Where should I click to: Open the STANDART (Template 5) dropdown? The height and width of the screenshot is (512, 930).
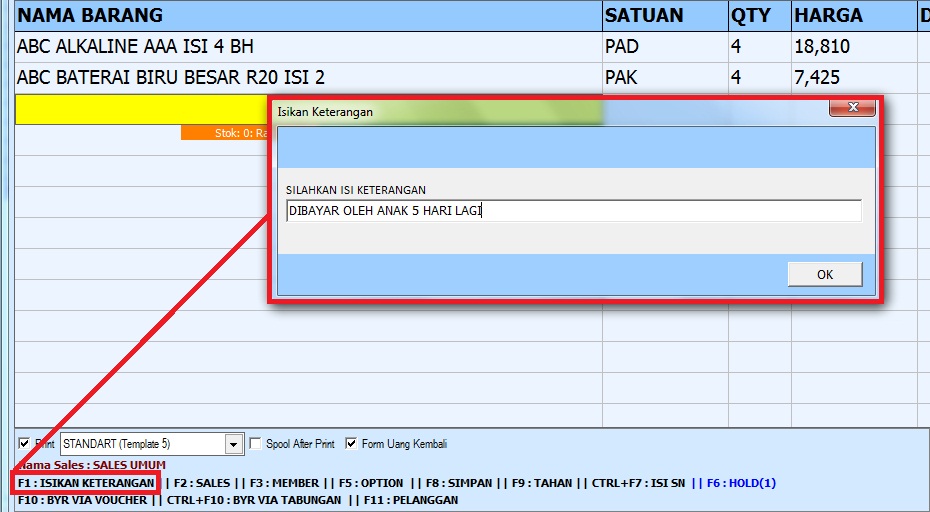point(235,444)
